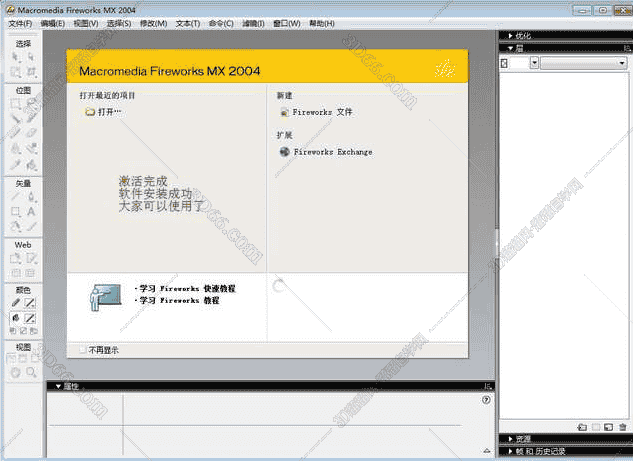Click 学习 Fireworks 快速教程 link

187,288
